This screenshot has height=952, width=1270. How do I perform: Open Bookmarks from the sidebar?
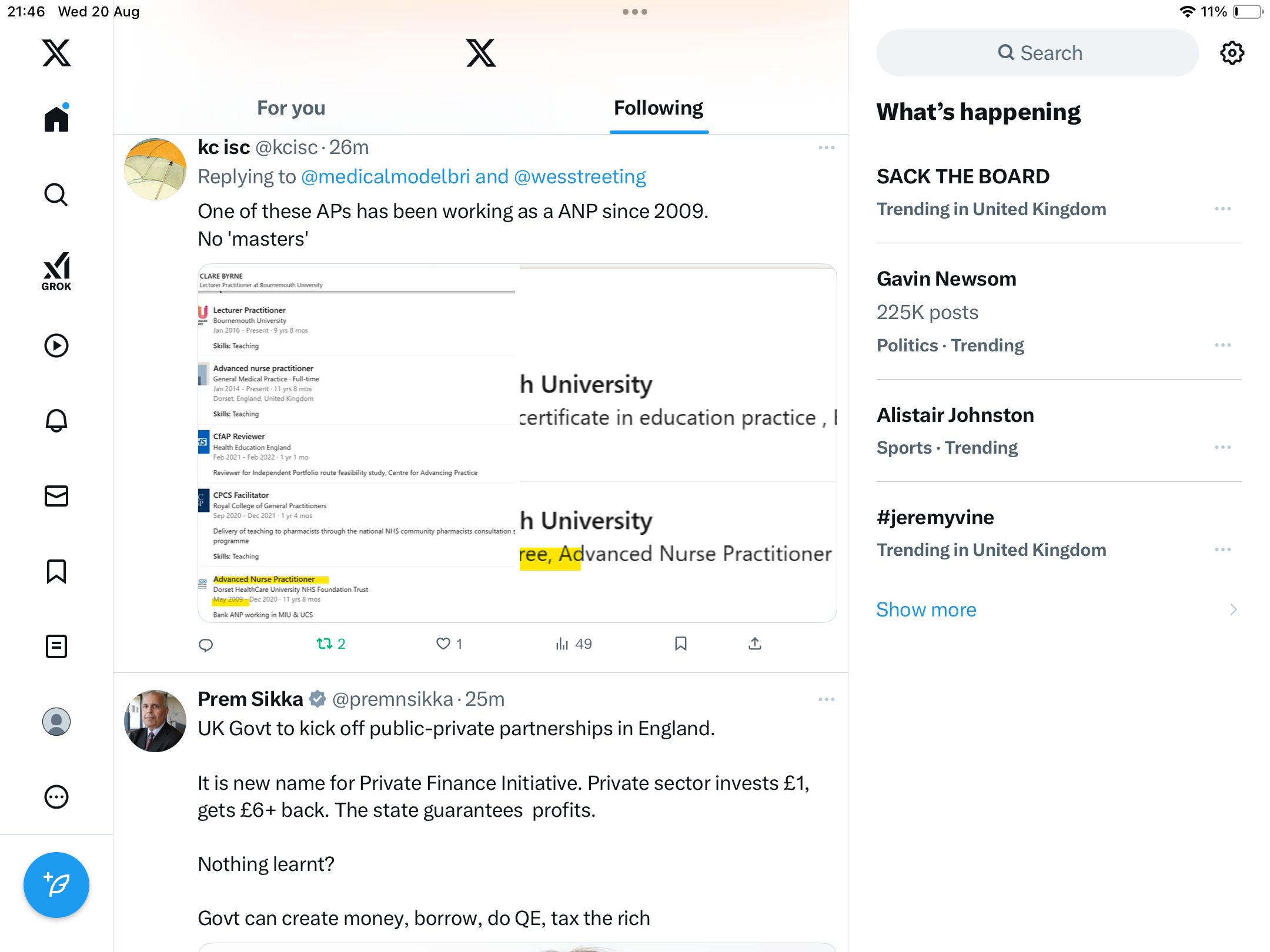56,571
